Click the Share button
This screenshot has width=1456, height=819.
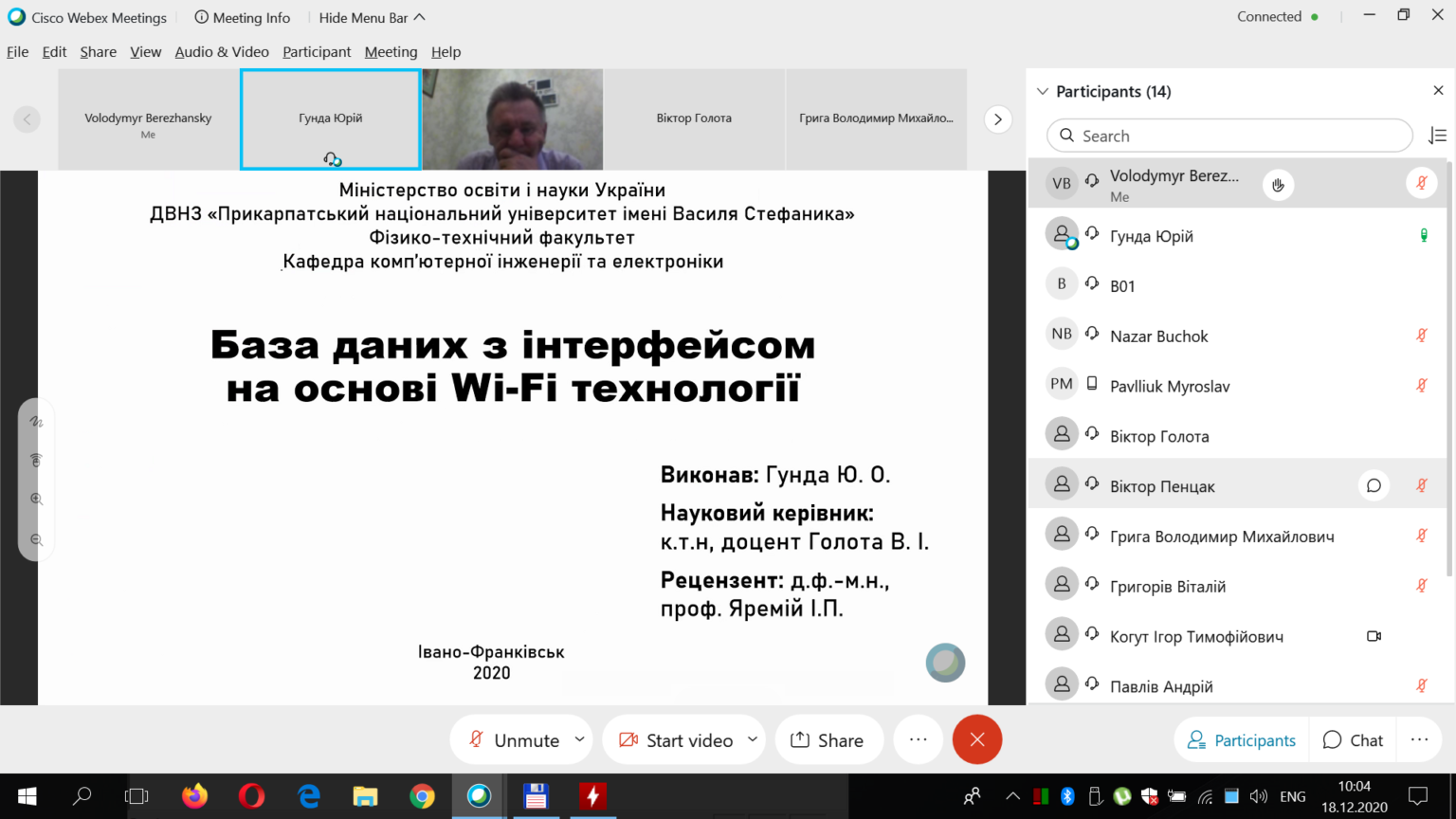828,740
